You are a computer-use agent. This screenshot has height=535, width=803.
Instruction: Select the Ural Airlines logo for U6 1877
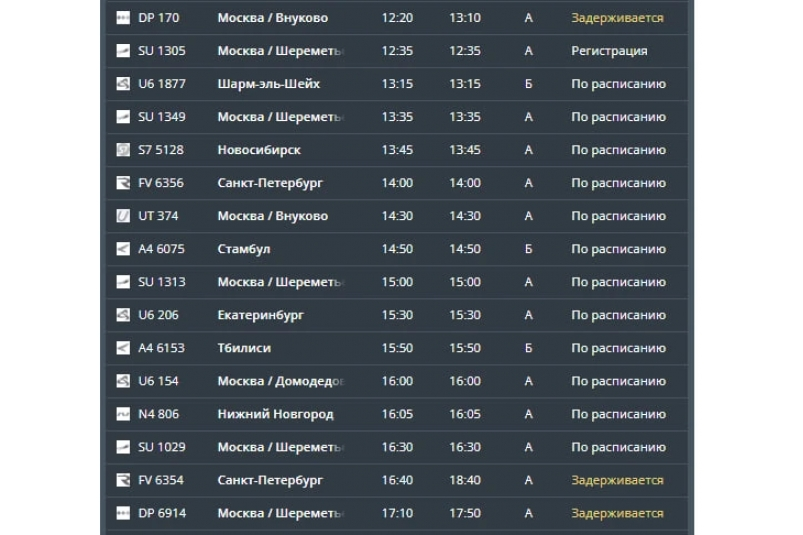[x=123, y=84]
